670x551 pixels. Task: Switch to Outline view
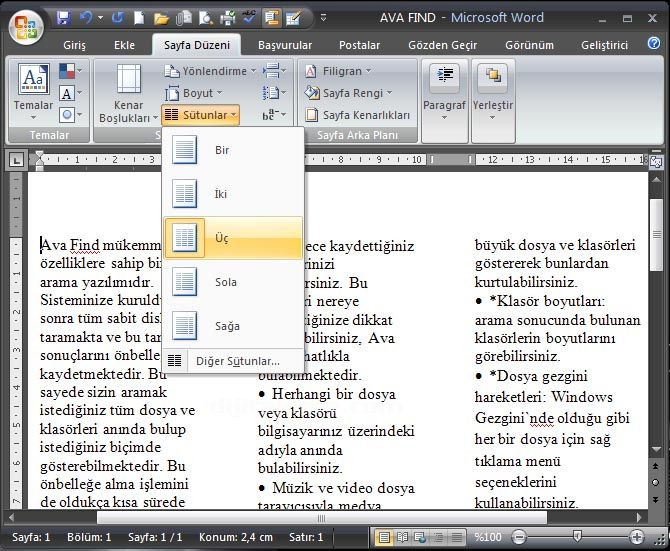tap(438, 537)
